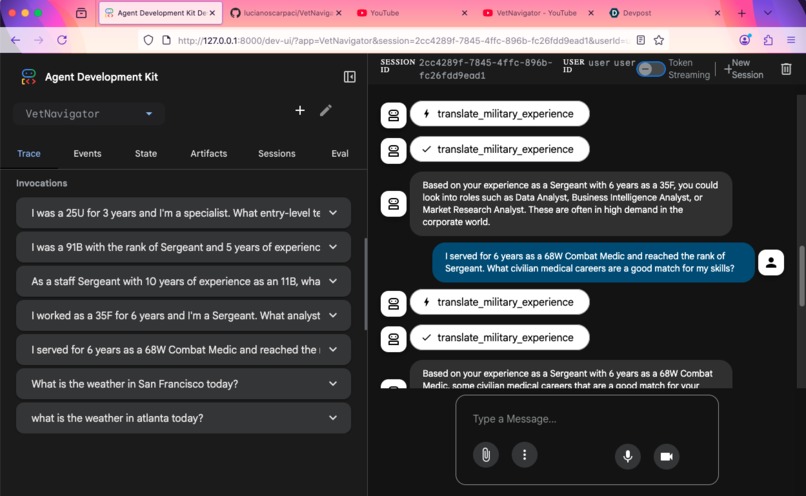List all tabs dropdown arrow
Viewport: 806px width, 496px height.
click(767, 13)
